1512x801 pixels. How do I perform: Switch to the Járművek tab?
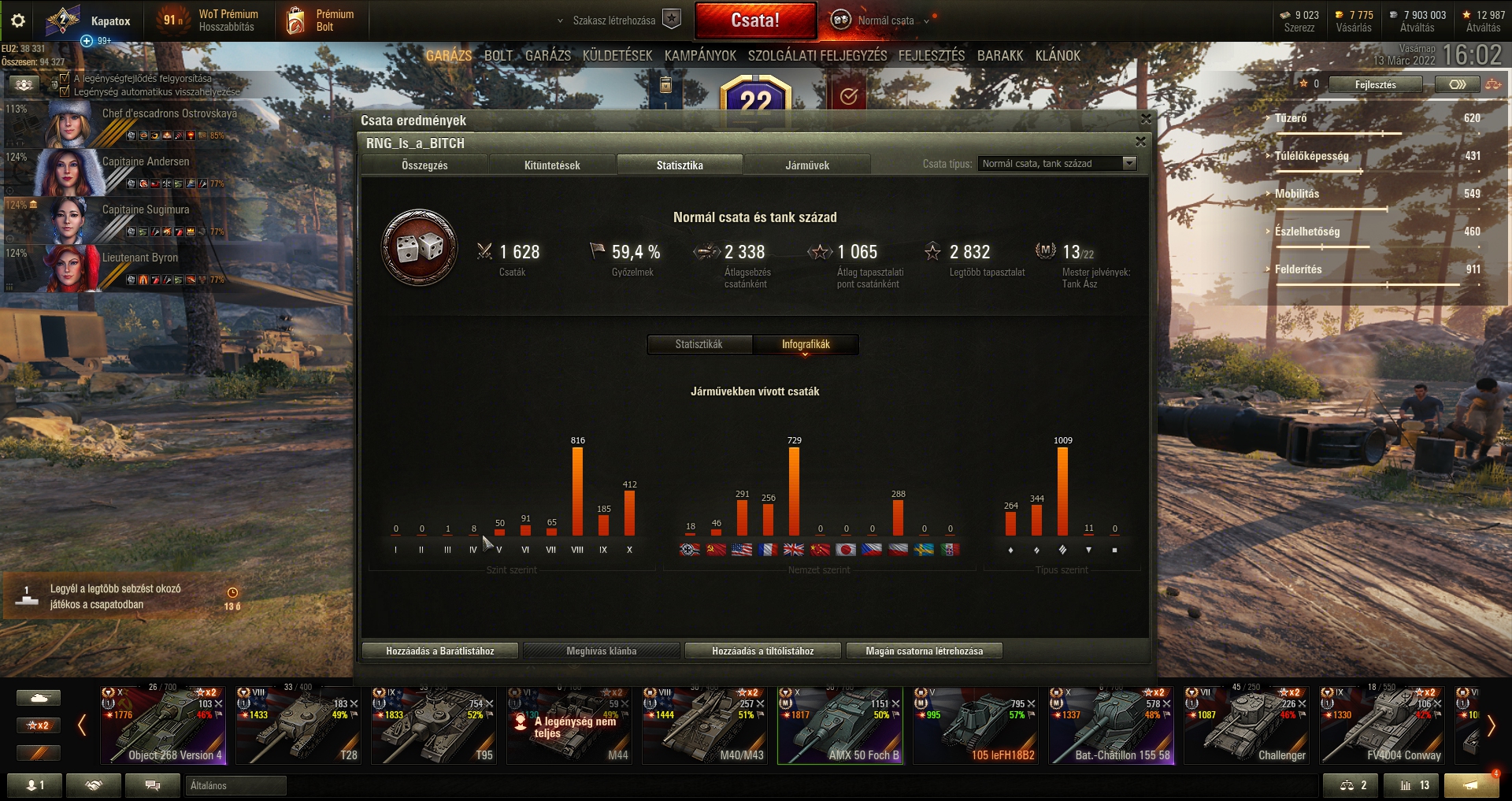click(x=807, y=165)
